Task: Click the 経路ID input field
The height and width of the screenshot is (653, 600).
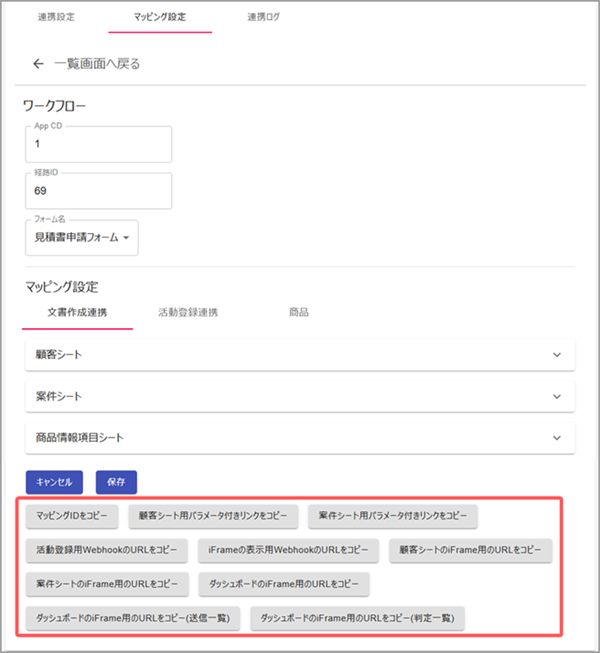Action: click(98, 191)
